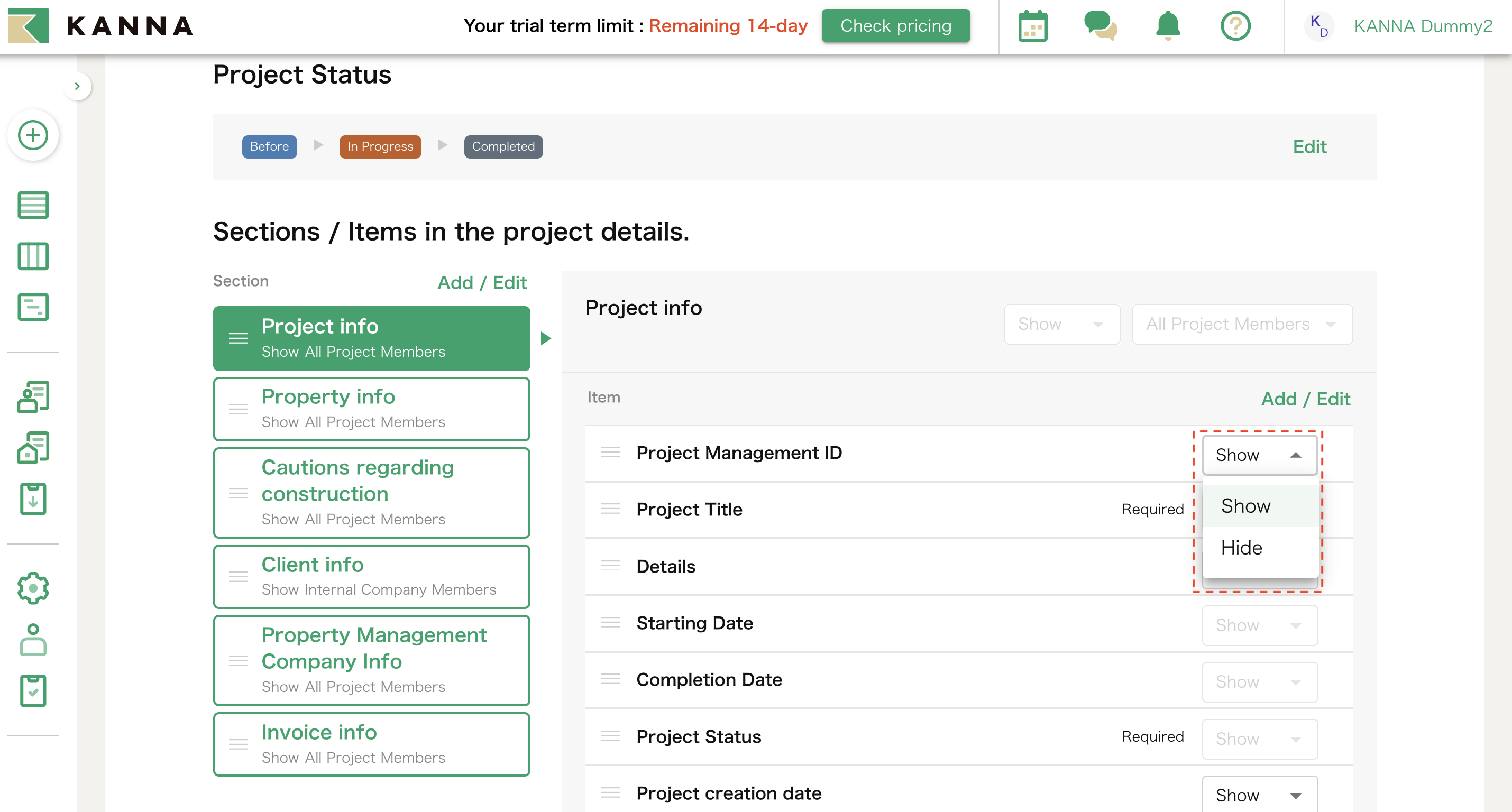Open settings gear icon in sidebar
The width and height of the screenshot is (1512, 812).
click(x=33, y=588)
